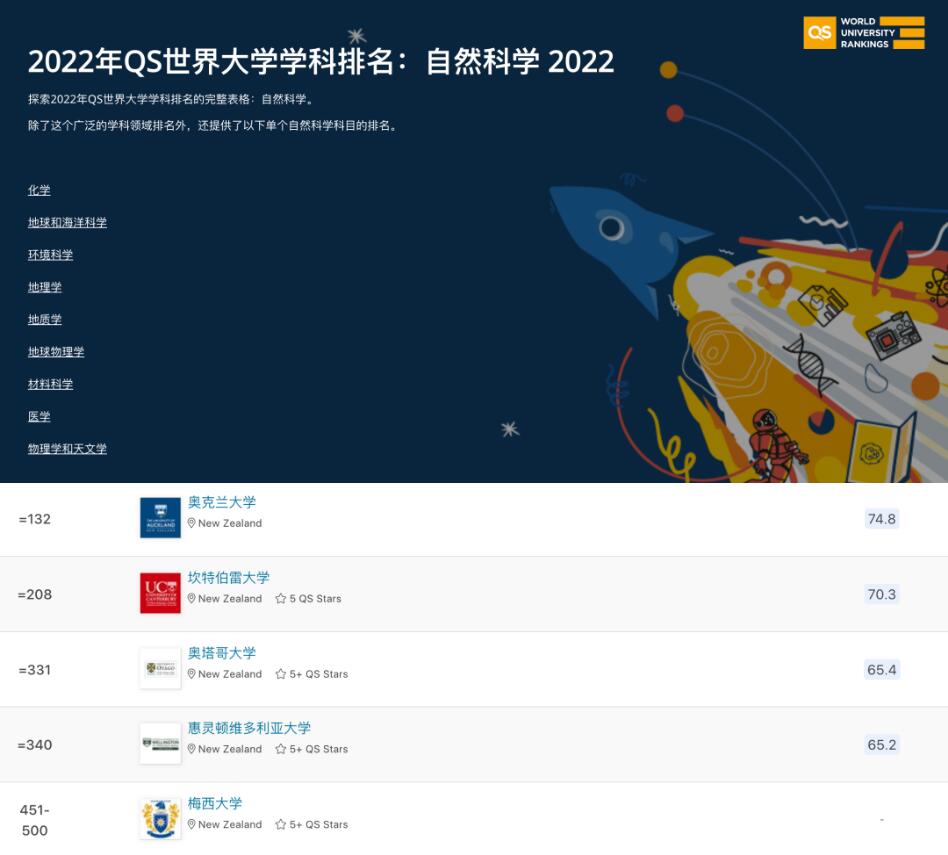The image size is (948, 855).
Task: Click New Zealand text under 梅西大学
Action: click(230, 825)
